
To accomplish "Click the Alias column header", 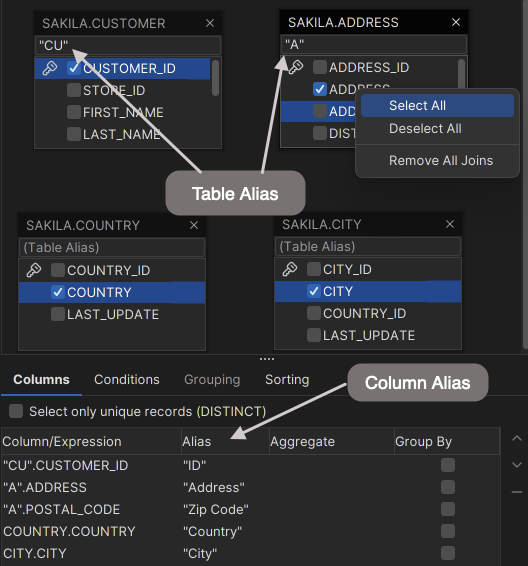I will pos(226,441).
